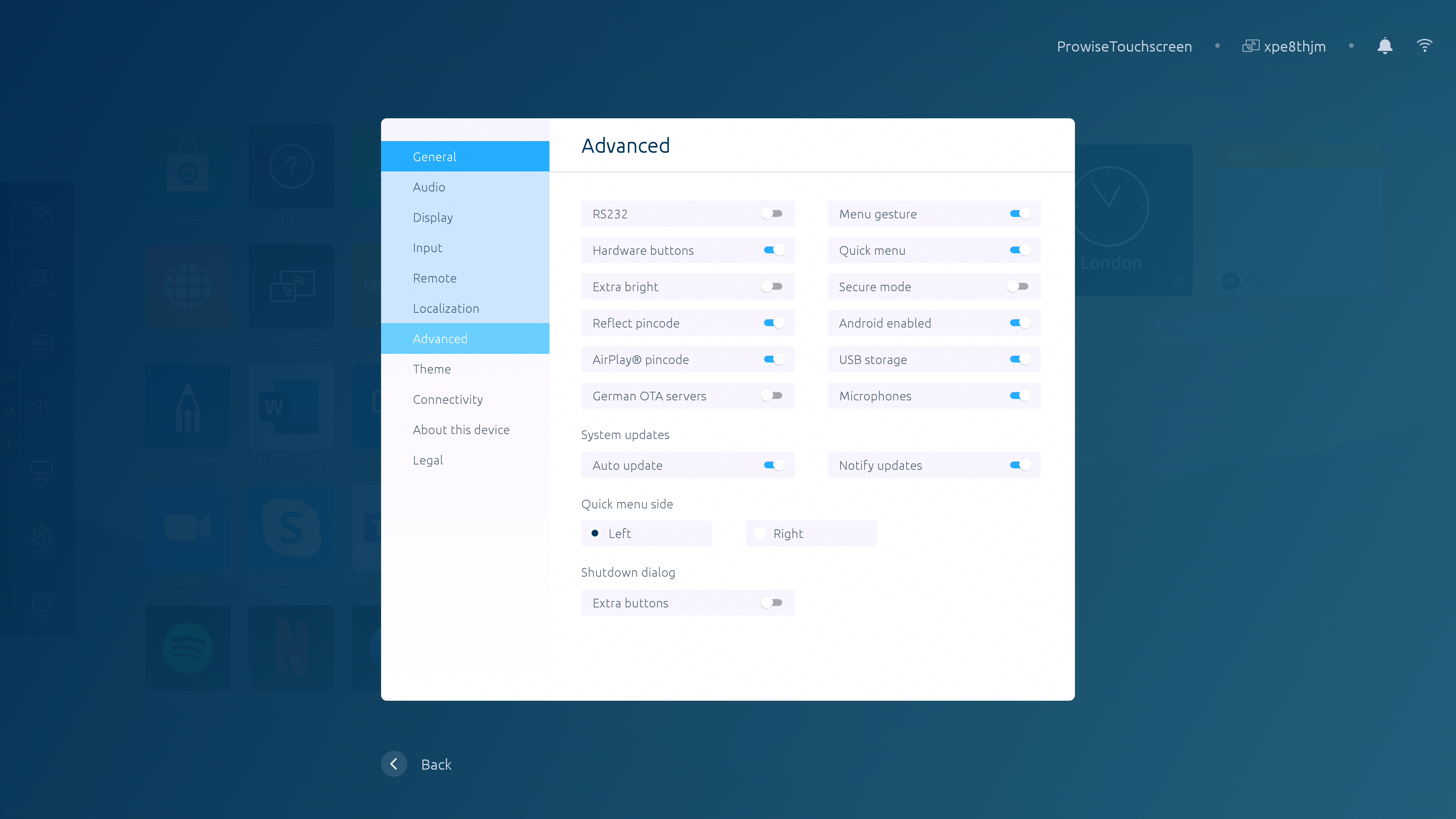This screenshot has width=1456, height=819.
Task: Click the volume speaker icon in sidebar
Action: 39,407
